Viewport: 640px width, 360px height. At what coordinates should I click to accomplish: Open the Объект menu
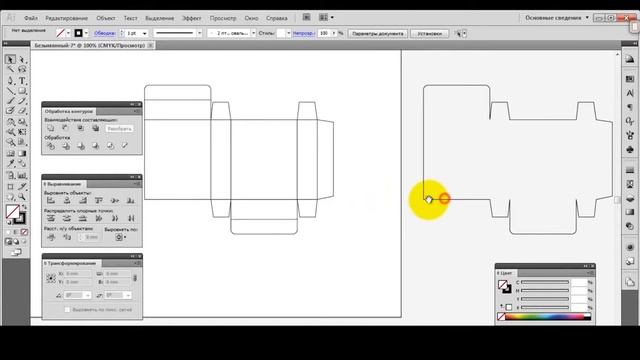[106, 18]
